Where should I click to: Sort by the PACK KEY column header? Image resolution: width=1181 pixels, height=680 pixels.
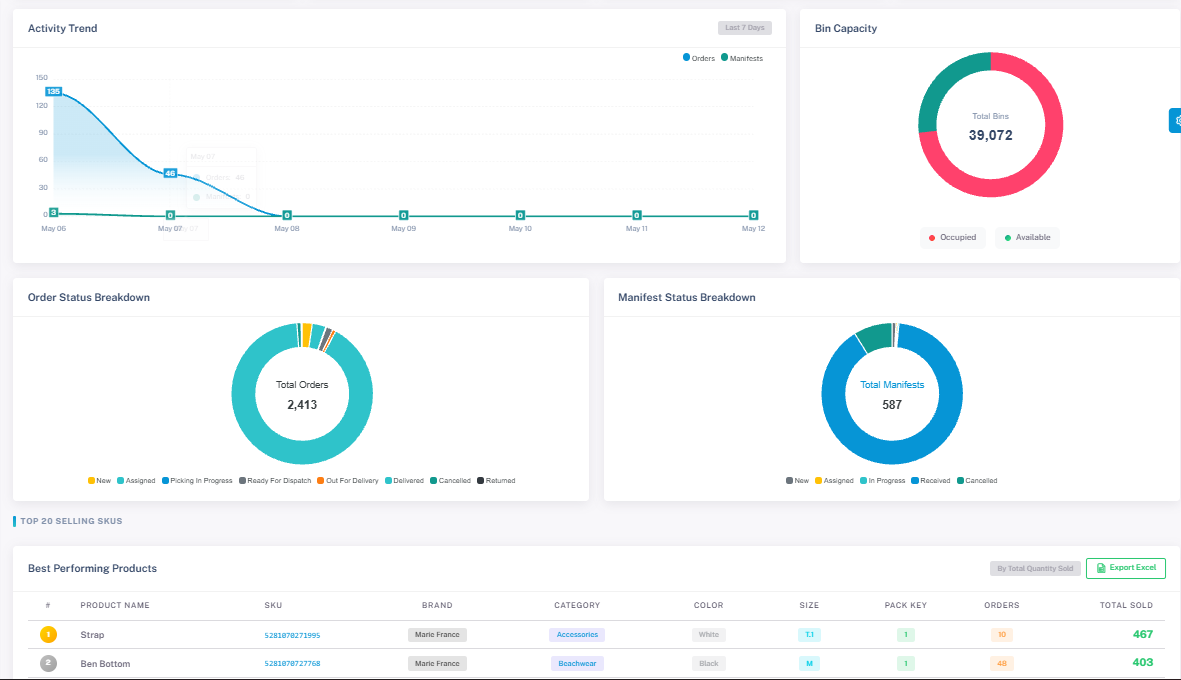(x=905, y=605)
